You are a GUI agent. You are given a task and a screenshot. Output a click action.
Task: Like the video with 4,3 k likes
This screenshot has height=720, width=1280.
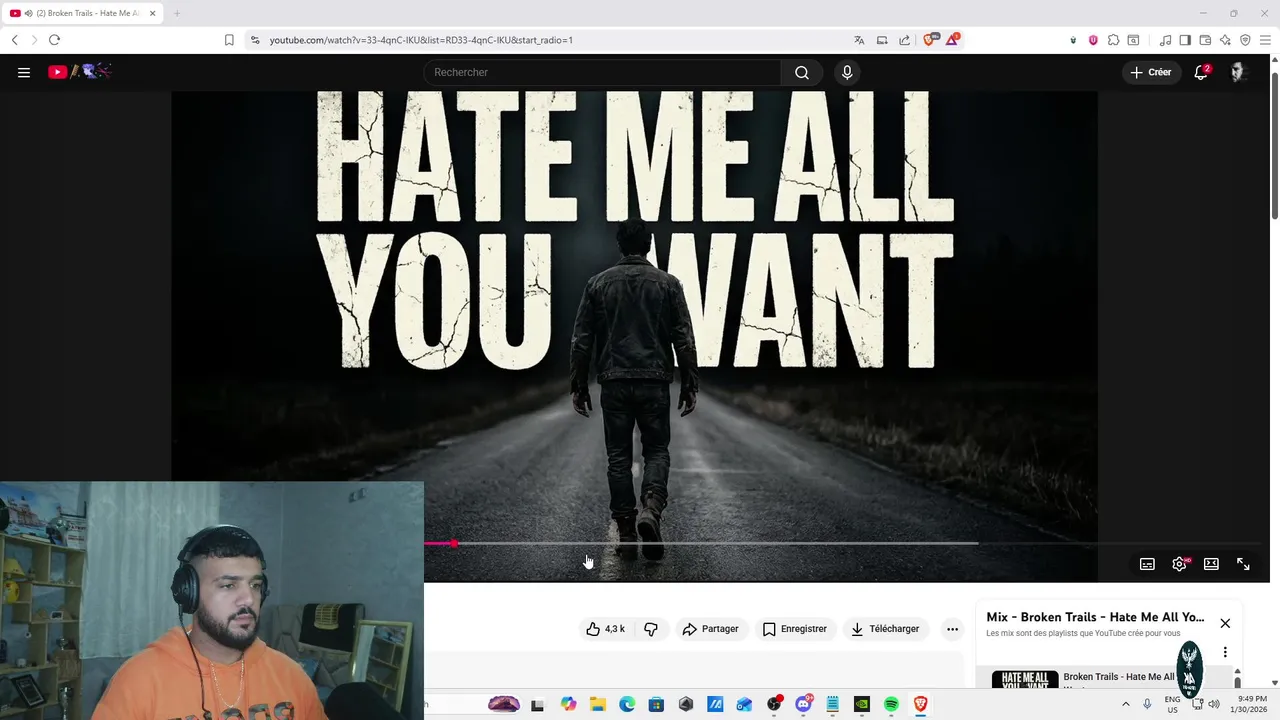[x=606, y=629]
